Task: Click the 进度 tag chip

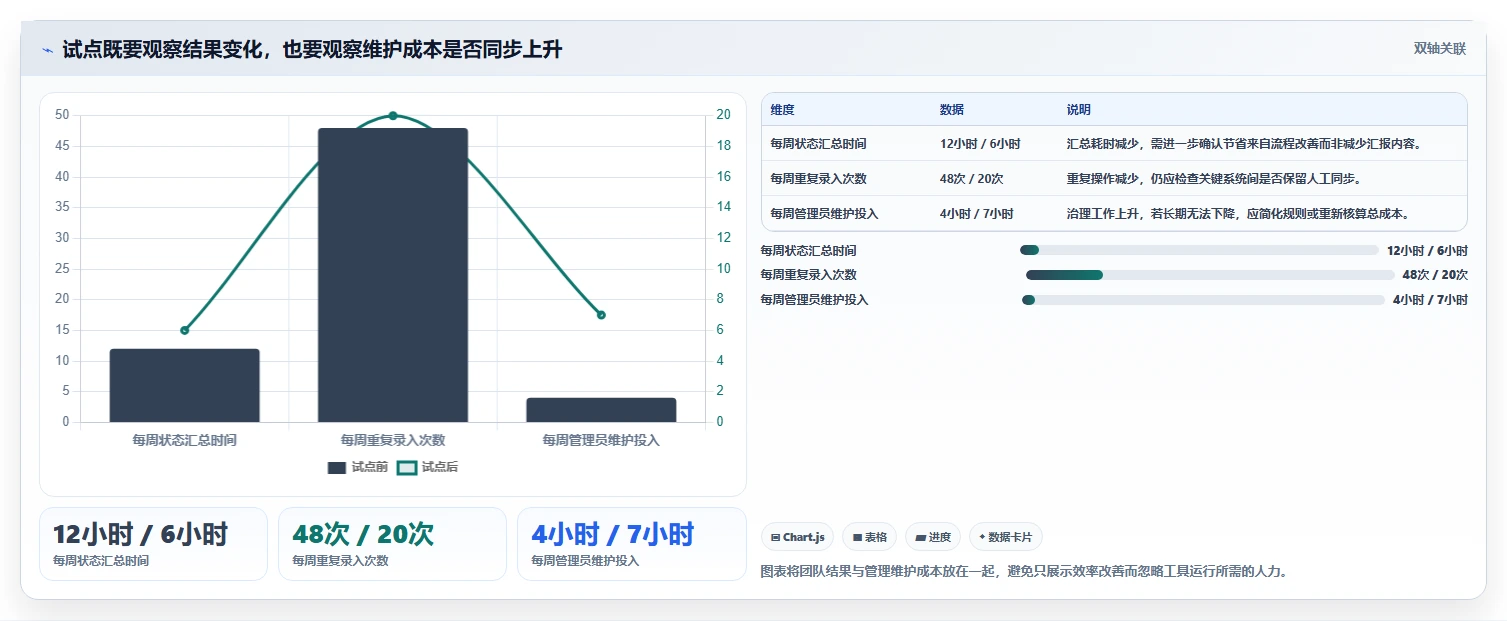Action: click(933, 537)
